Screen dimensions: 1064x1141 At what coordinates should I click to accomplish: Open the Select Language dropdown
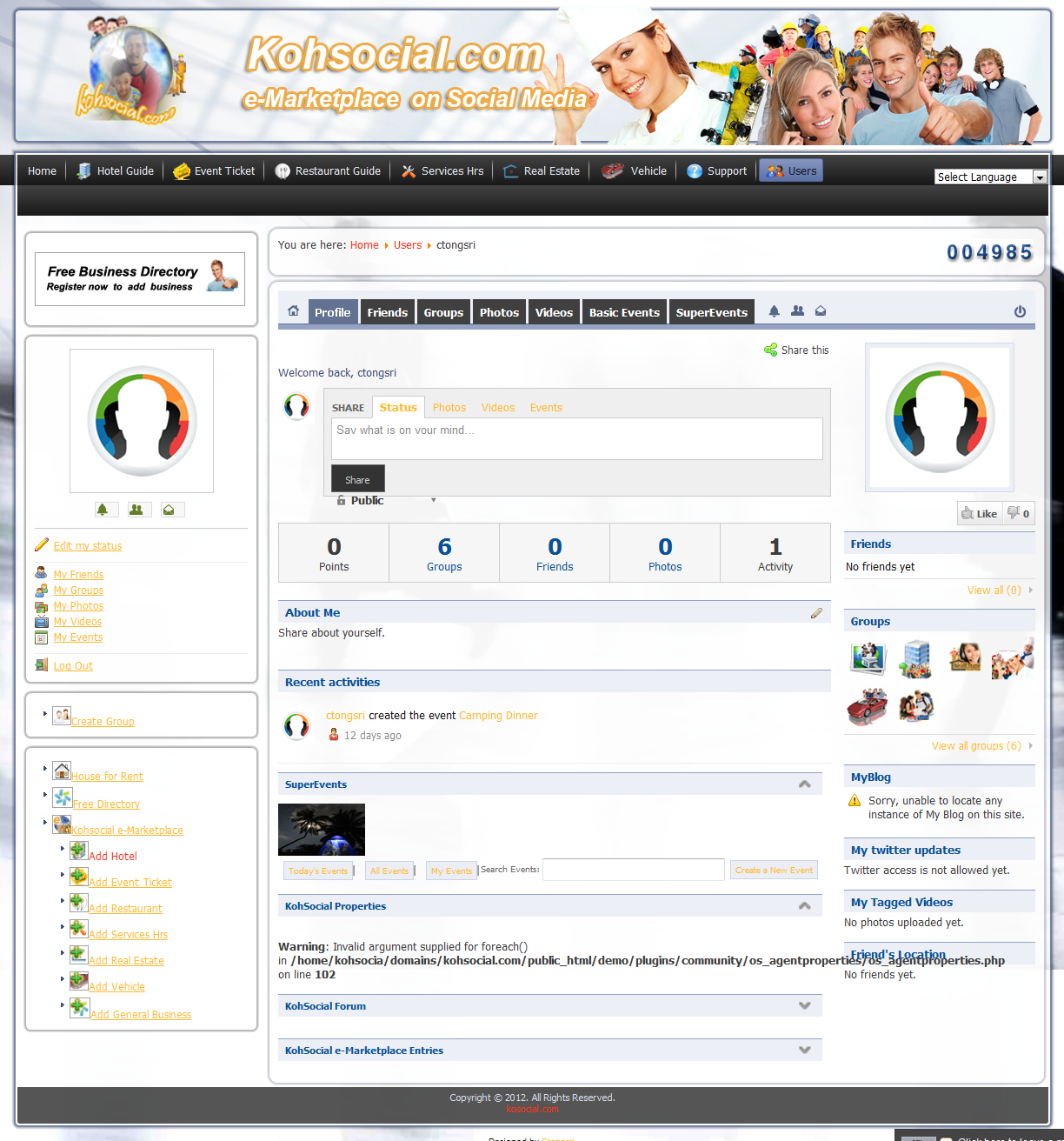[991, 177]
